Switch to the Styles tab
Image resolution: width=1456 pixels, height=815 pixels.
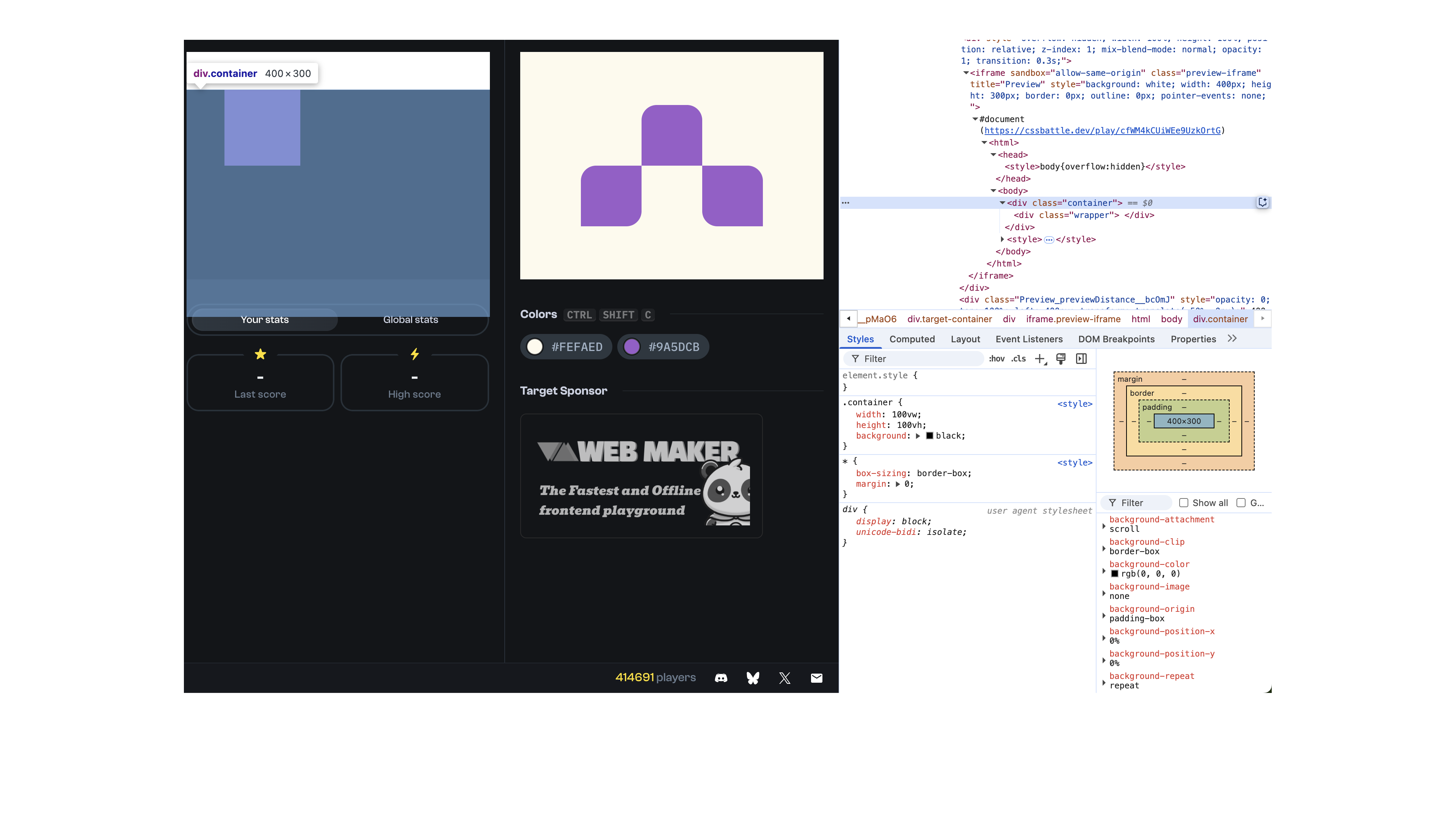[860, 339]
